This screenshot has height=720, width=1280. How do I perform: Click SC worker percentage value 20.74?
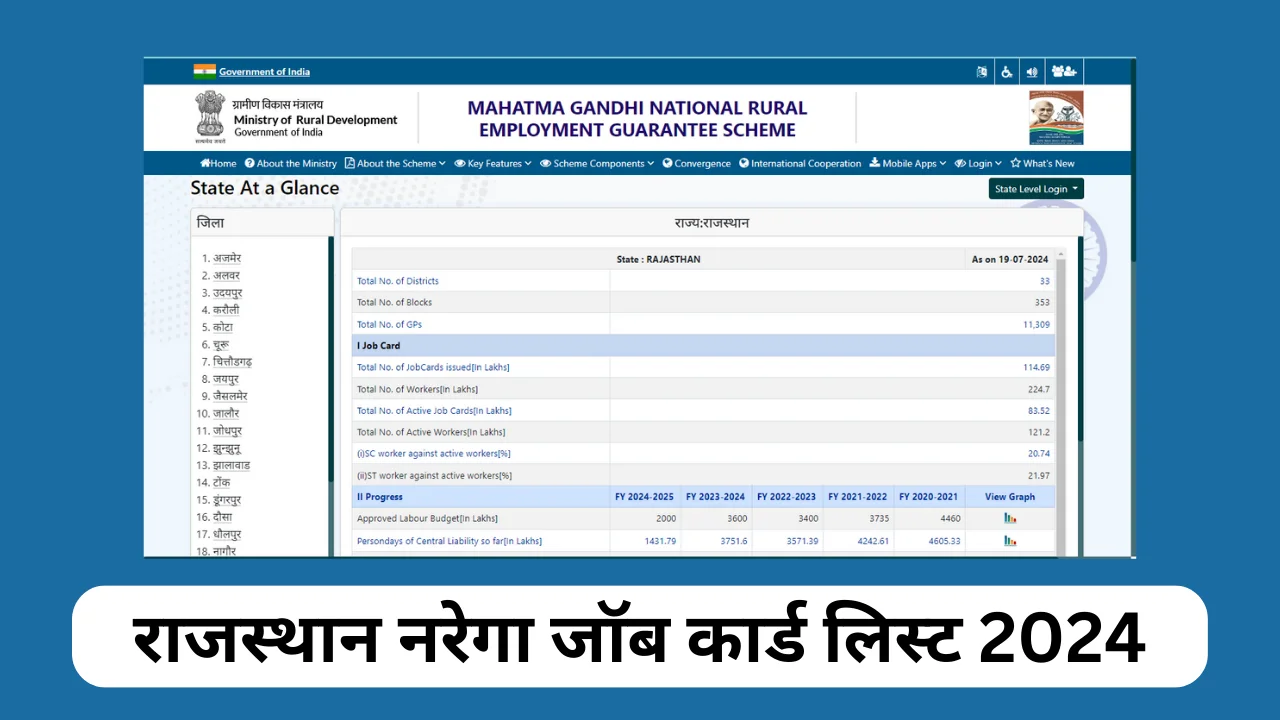pos(1039,454)
